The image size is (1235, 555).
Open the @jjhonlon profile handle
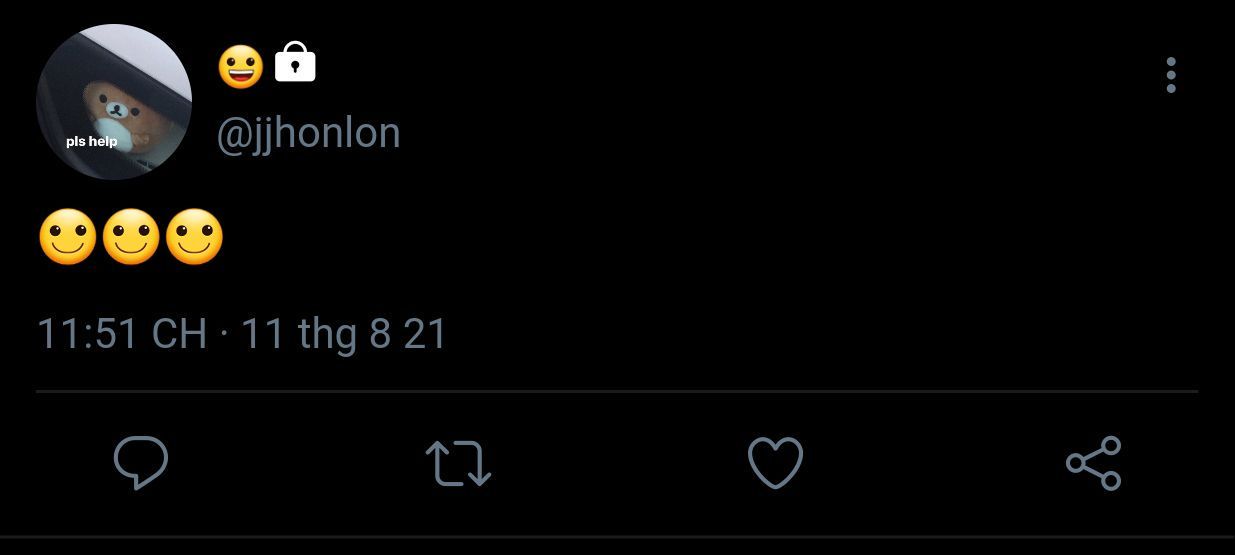click(308, 133)
